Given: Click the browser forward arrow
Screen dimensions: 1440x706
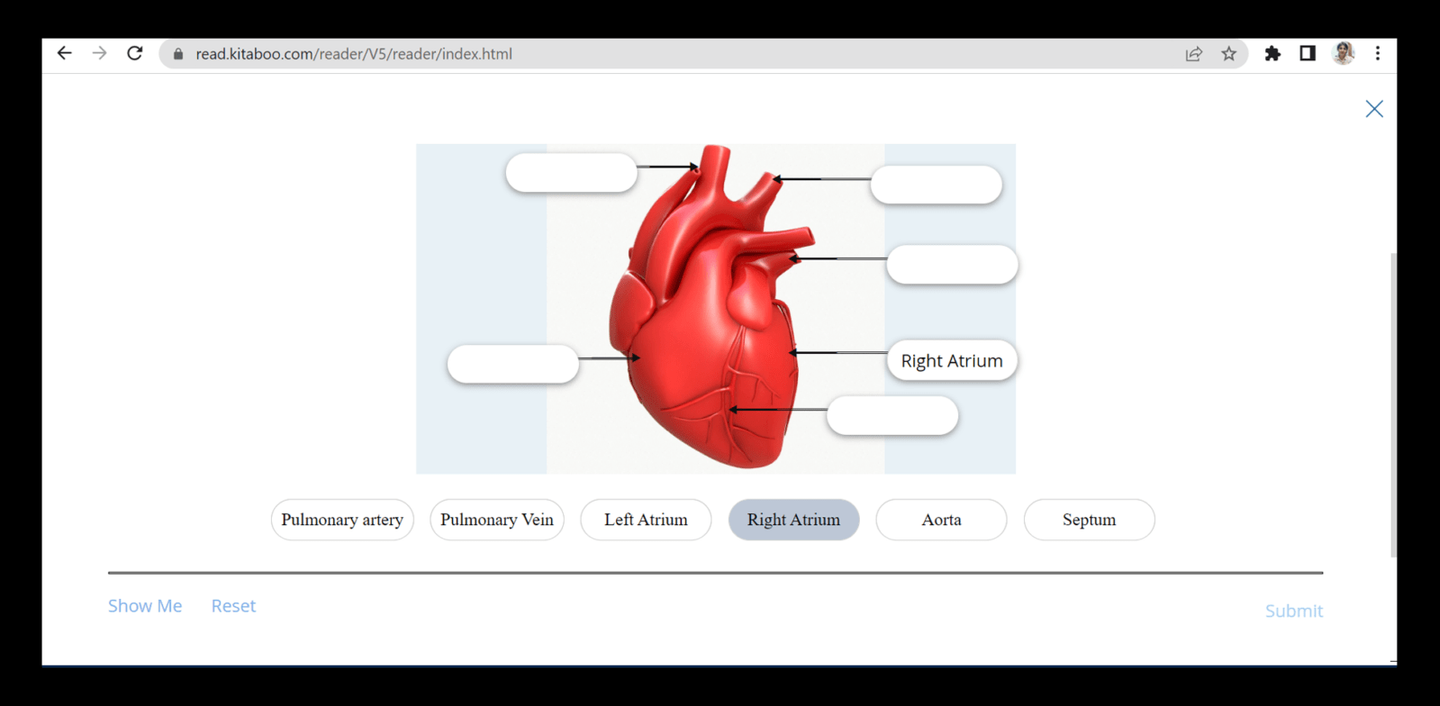Looking at the screenshot, I should tap(99, 54).
